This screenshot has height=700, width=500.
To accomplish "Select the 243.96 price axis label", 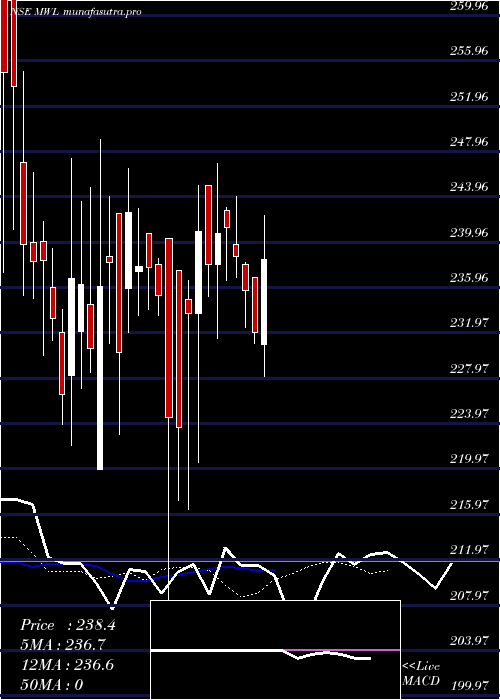I will 469,187.
